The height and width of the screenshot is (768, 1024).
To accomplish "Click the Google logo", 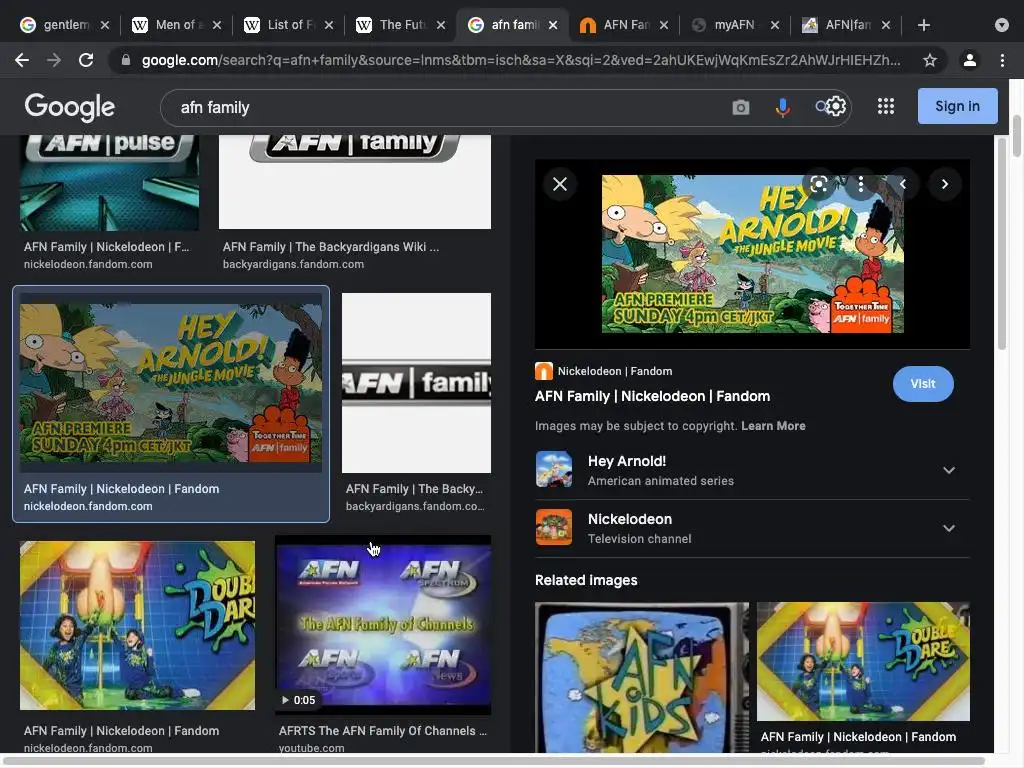I will (69, 107).
